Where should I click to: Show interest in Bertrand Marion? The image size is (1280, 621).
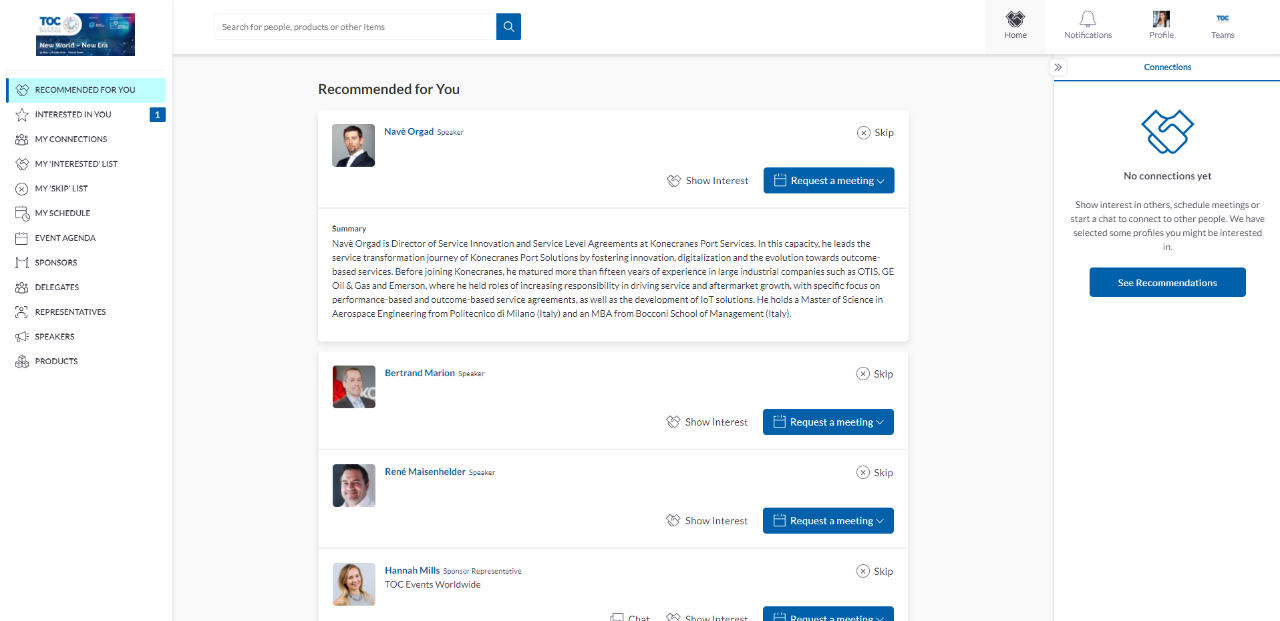tap(707, 422)
